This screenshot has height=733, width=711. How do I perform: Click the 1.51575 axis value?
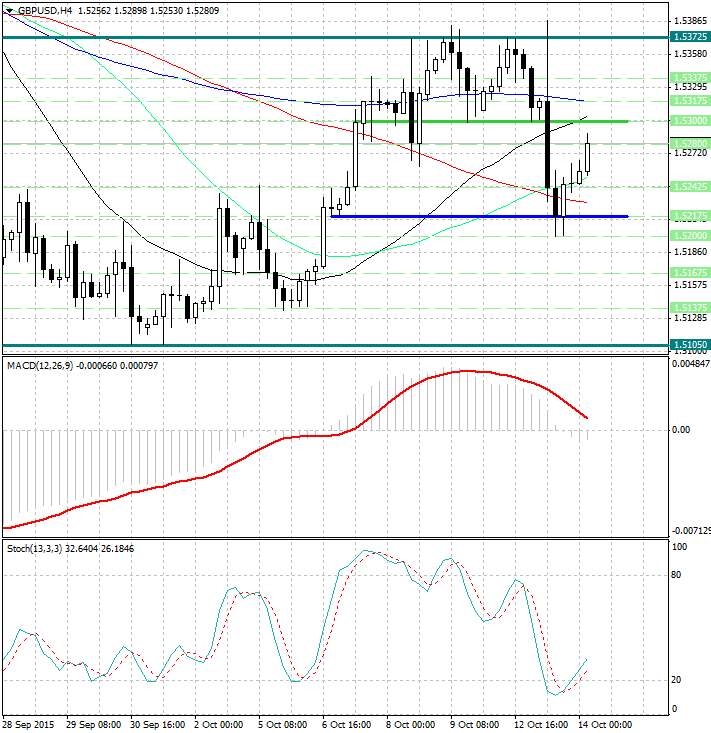[691, 285]
